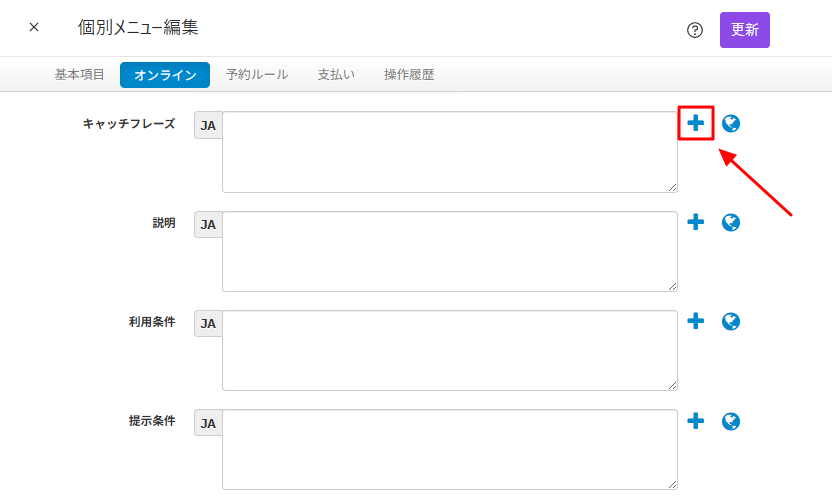
Task: Open the globe icon for 提示条件
Action: click(x=731, y=421)
